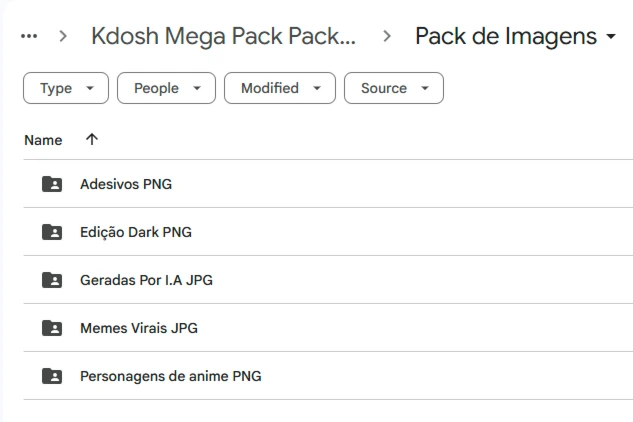Click the shared folder icon for Edição Dark PNG
633x422 pixels.
pos(52,232)
